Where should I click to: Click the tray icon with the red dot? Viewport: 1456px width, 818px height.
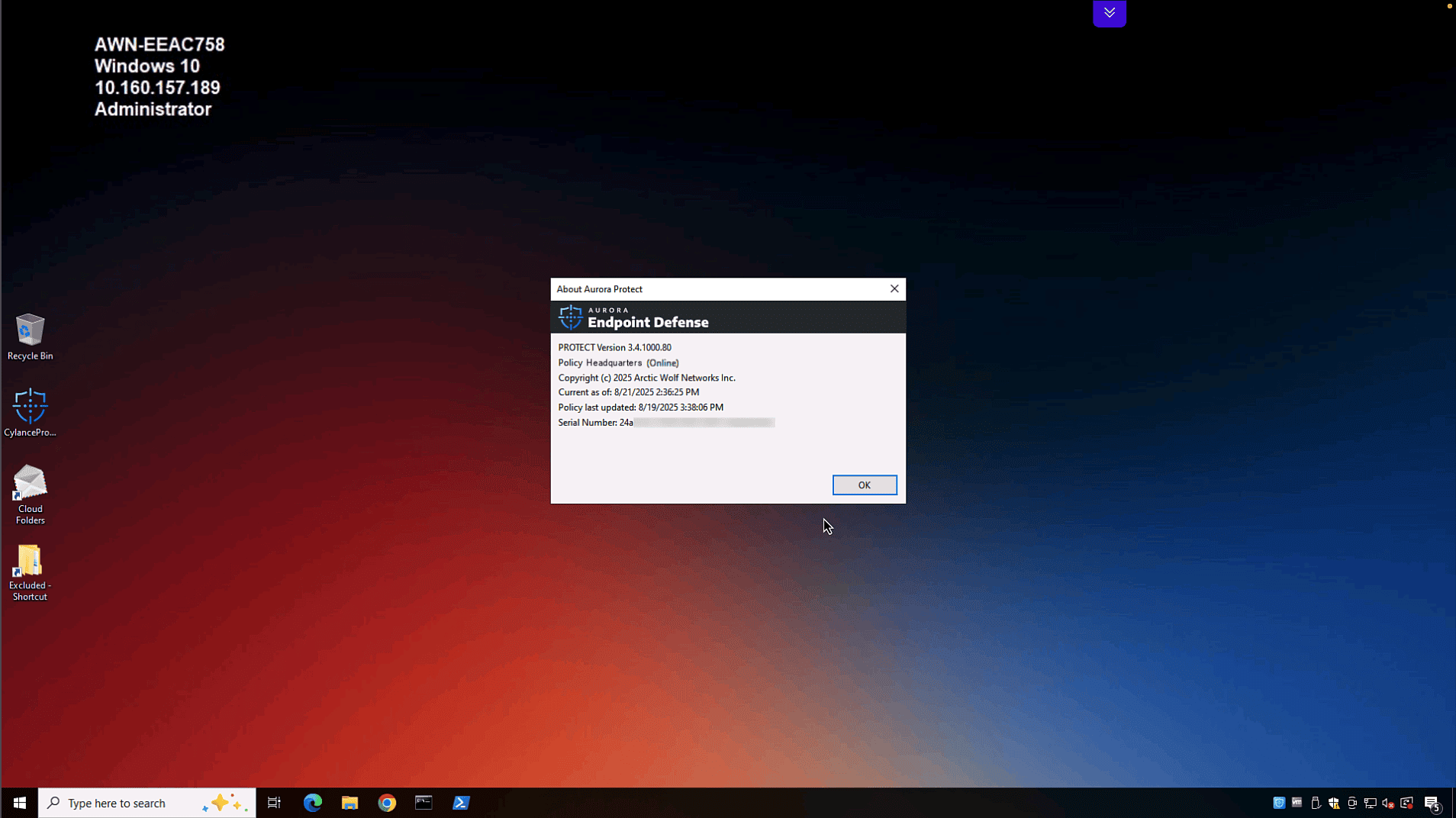1407,803
